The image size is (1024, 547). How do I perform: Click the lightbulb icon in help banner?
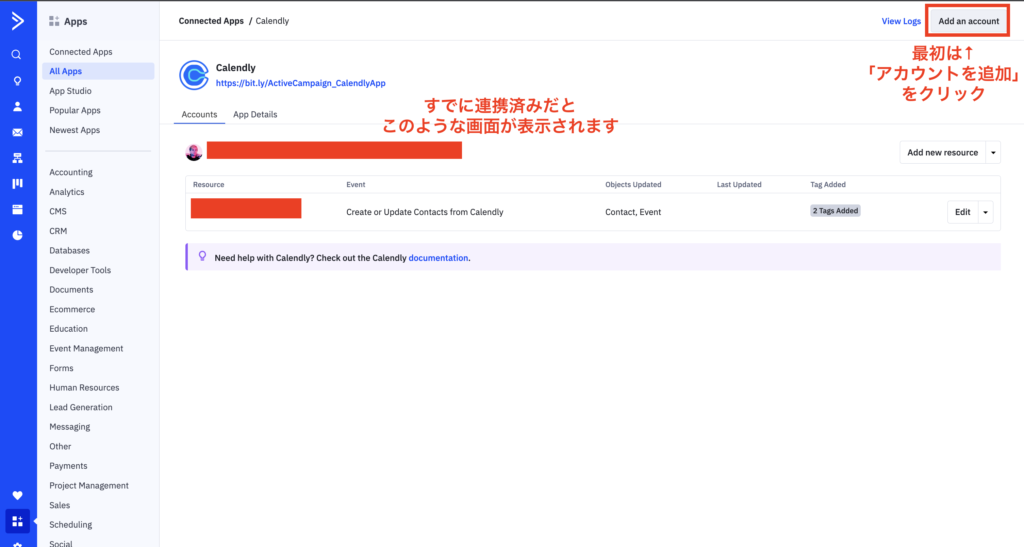click(x=202, y=257)
